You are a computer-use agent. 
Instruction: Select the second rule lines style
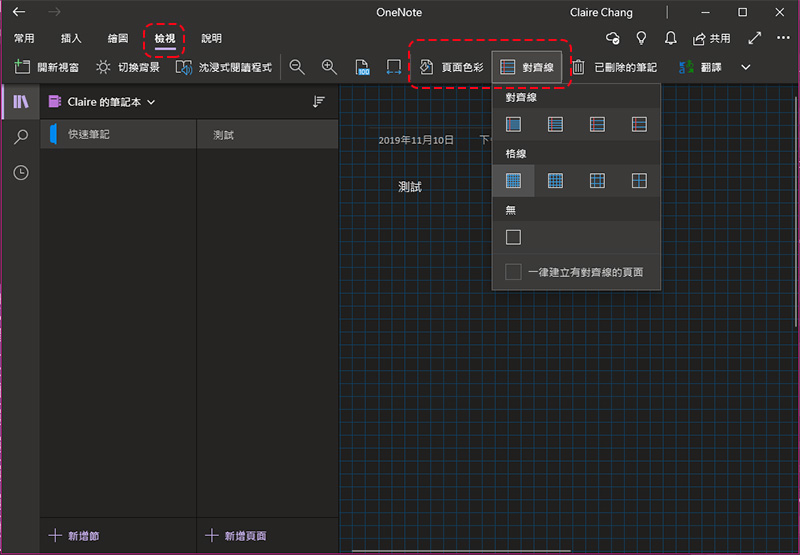coord(555,124)
